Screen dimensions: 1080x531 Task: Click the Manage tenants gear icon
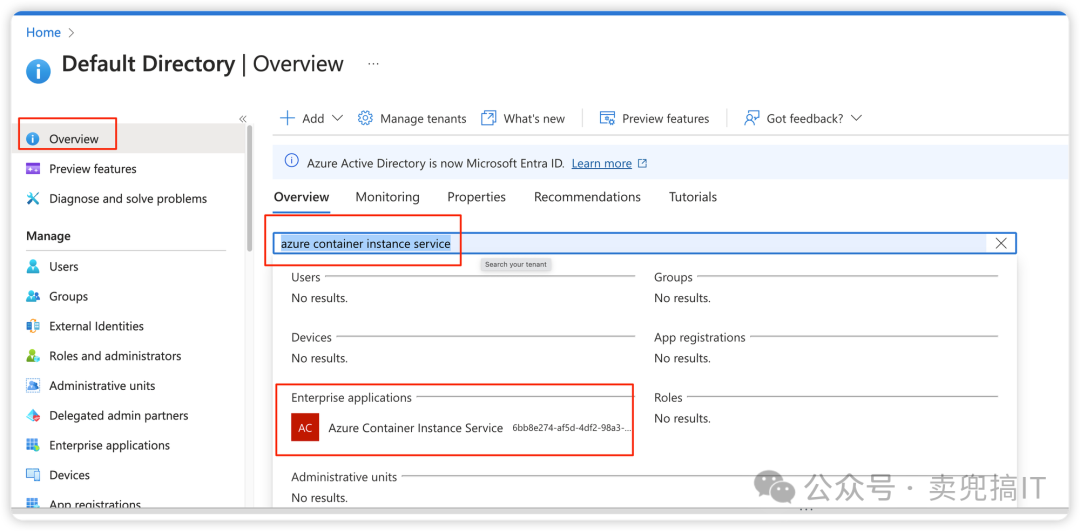365,118
